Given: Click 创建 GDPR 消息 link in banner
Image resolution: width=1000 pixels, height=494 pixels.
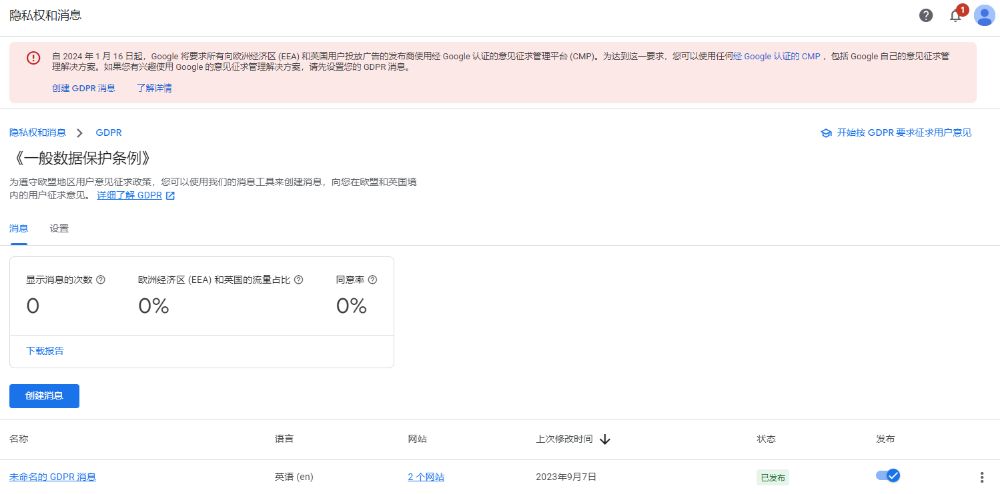Looking at the screenshot, I should tap(84, 88).
